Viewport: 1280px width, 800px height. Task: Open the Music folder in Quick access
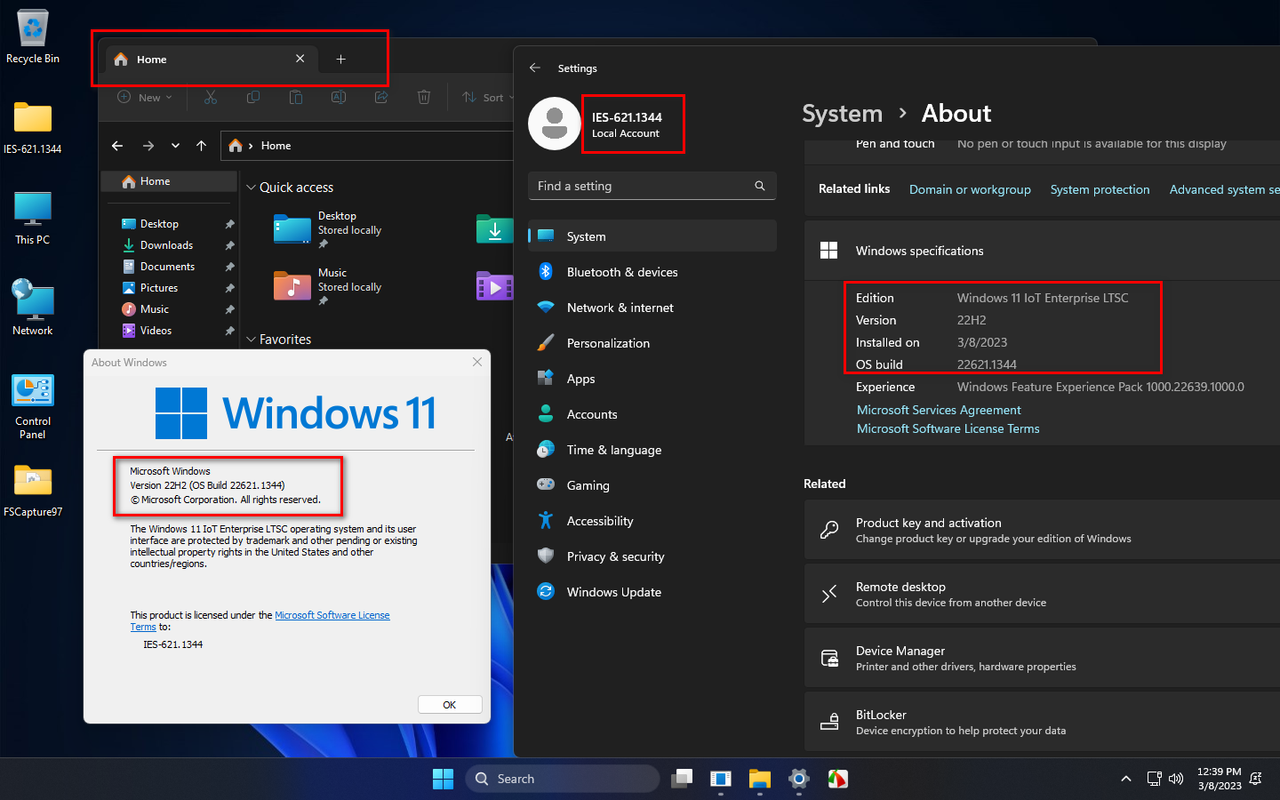[330, 286]
